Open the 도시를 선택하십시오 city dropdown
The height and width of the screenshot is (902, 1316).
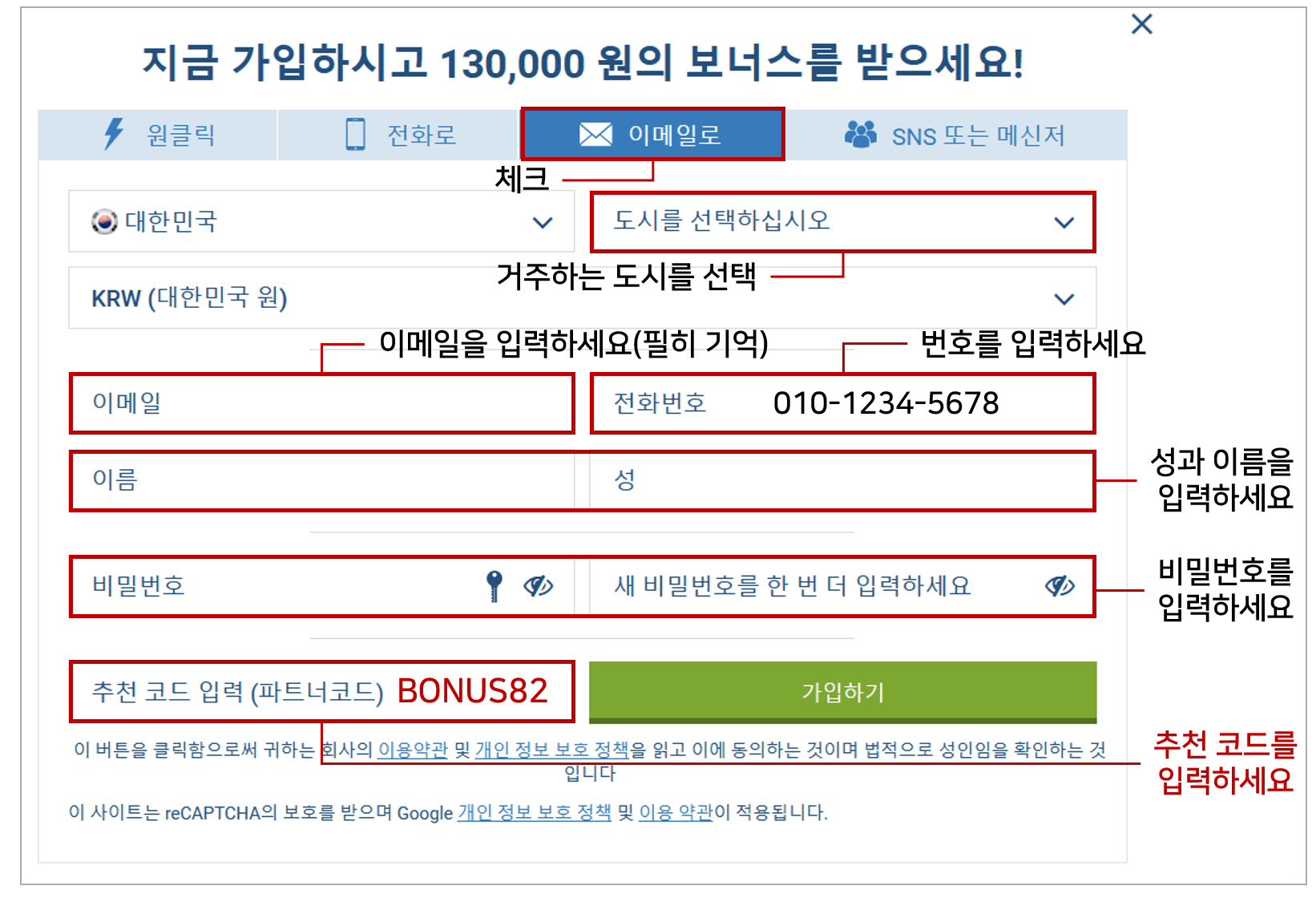tap(843, 221)
